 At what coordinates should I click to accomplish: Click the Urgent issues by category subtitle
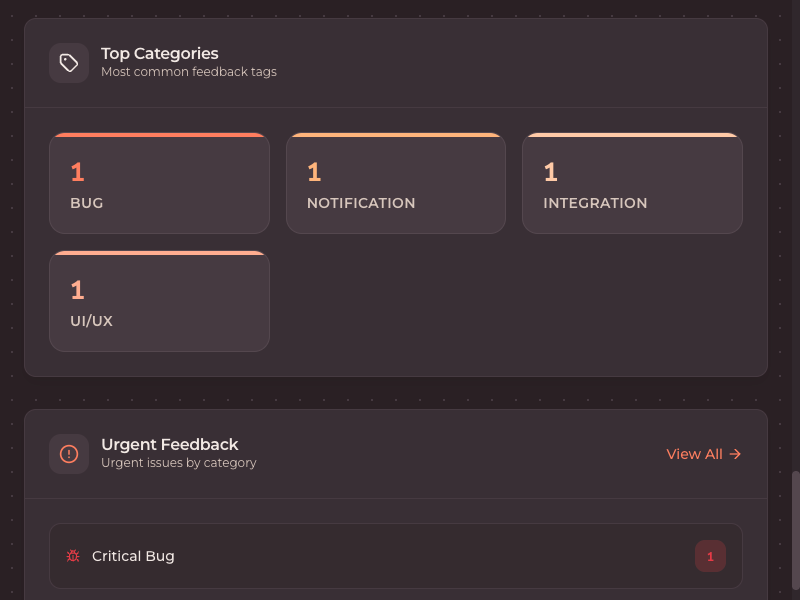pyautogui.click(x=179, y=462)
